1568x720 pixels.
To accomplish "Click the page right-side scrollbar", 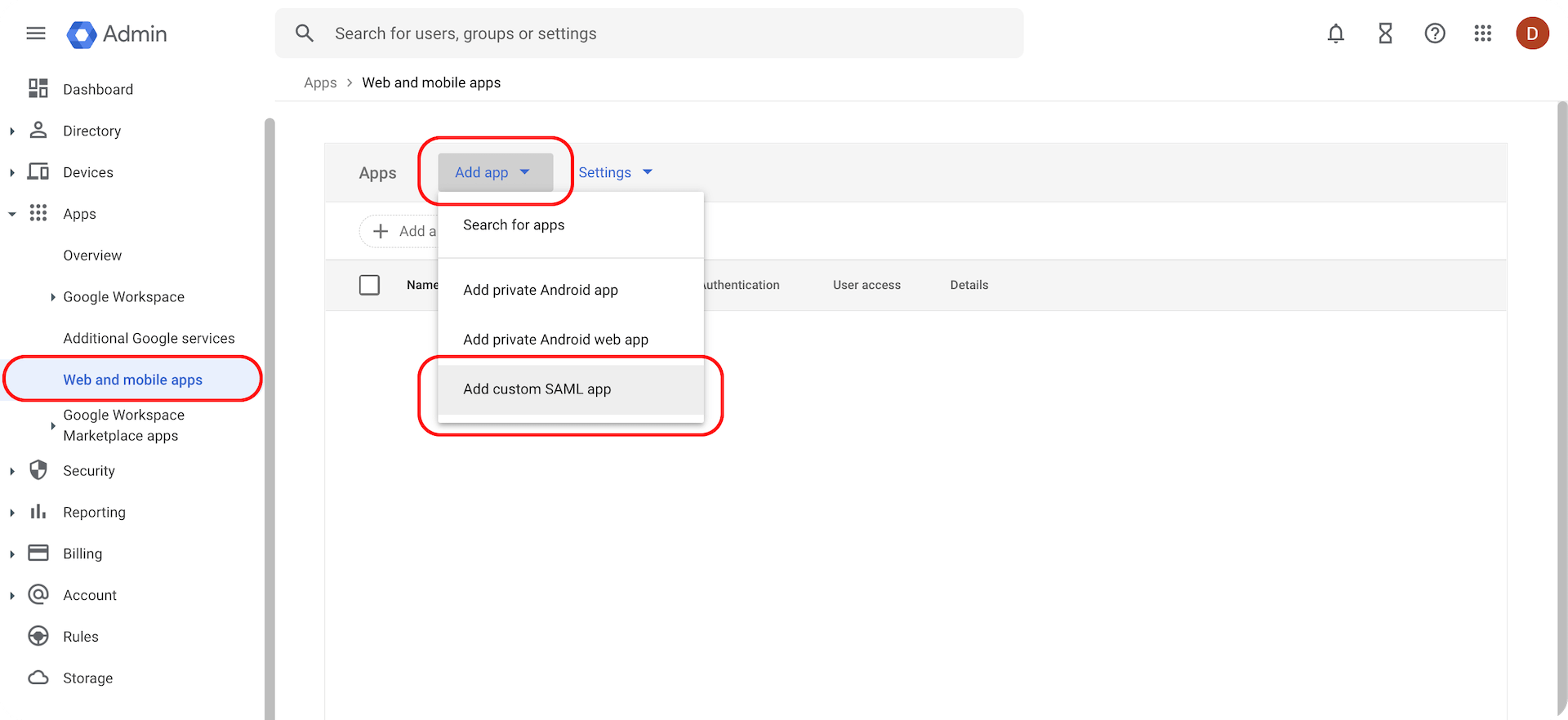I will click(x=1561, y=408).
